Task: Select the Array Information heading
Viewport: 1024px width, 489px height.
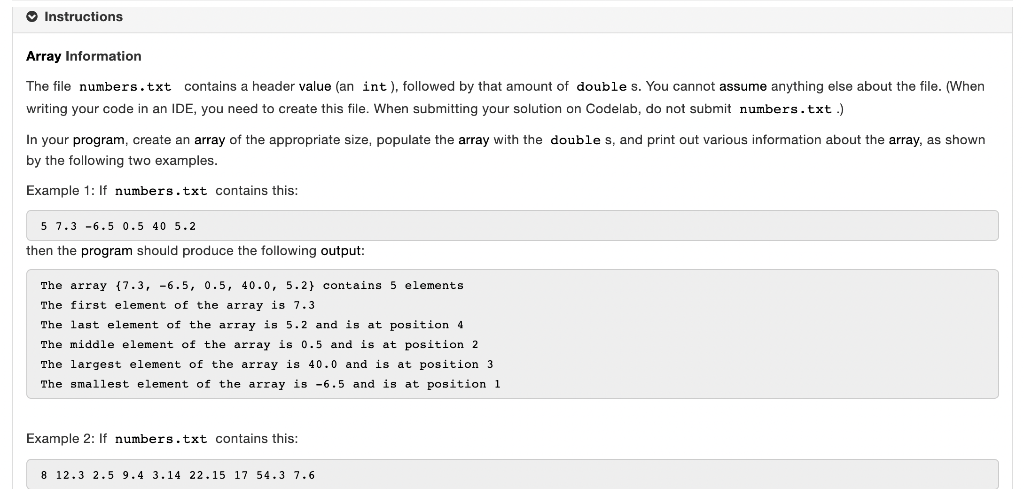Action: pos(84,56)
